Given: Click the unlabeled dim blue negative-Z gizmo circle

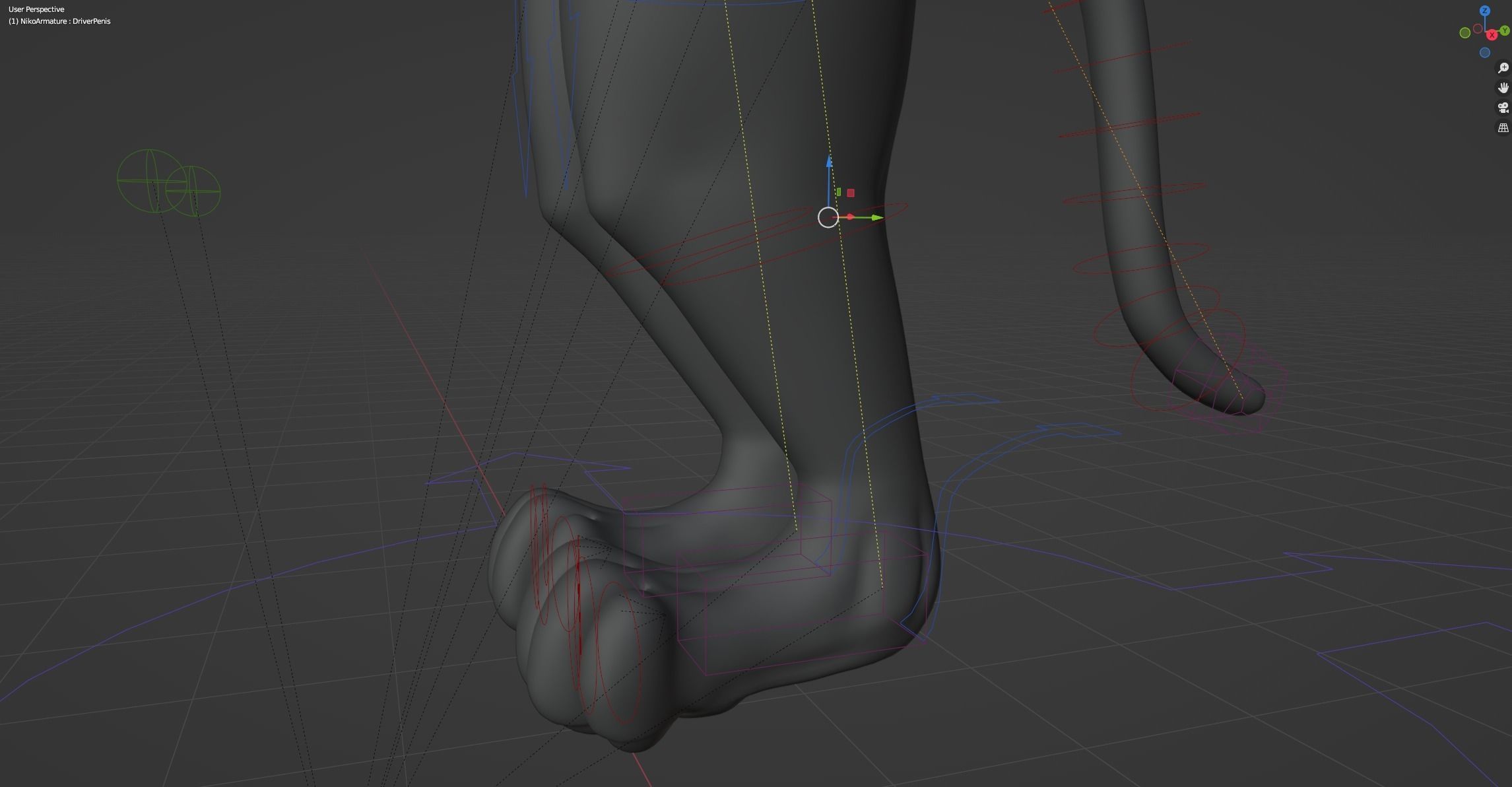Looking at the screenshot, I should tap(1485, 53).
